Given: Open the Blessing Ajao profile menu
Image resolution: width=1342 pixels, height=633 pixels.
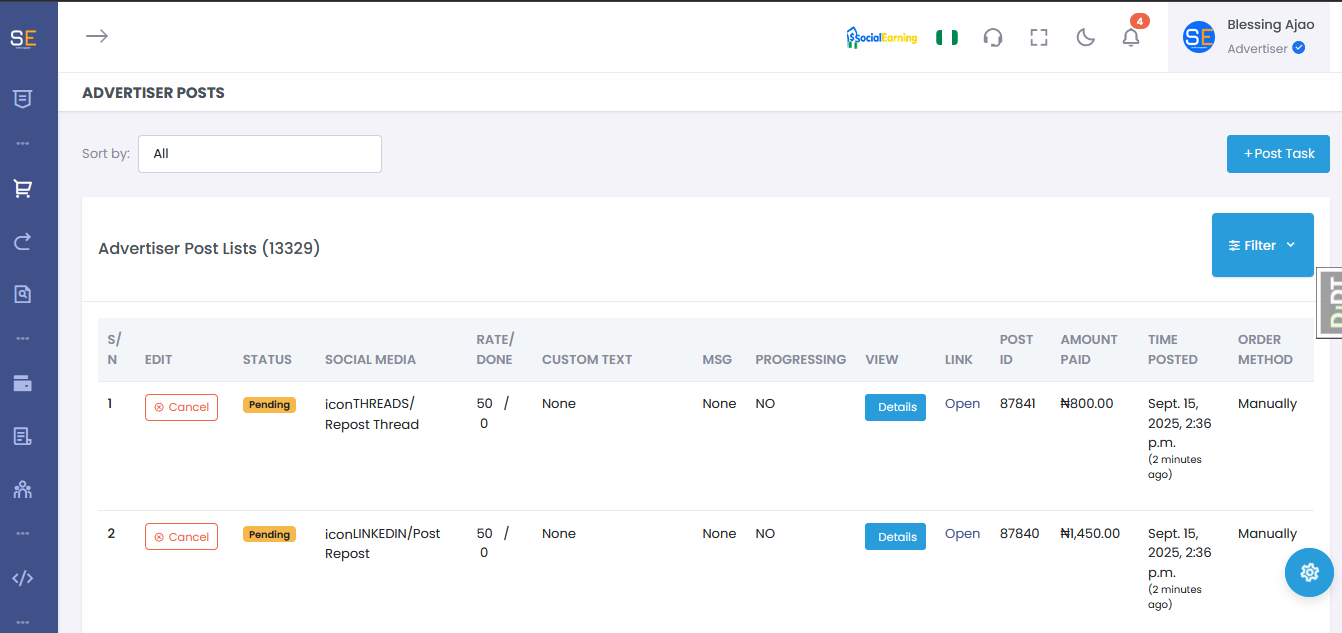Looking at the screenshot, I should coord(1248,37).
